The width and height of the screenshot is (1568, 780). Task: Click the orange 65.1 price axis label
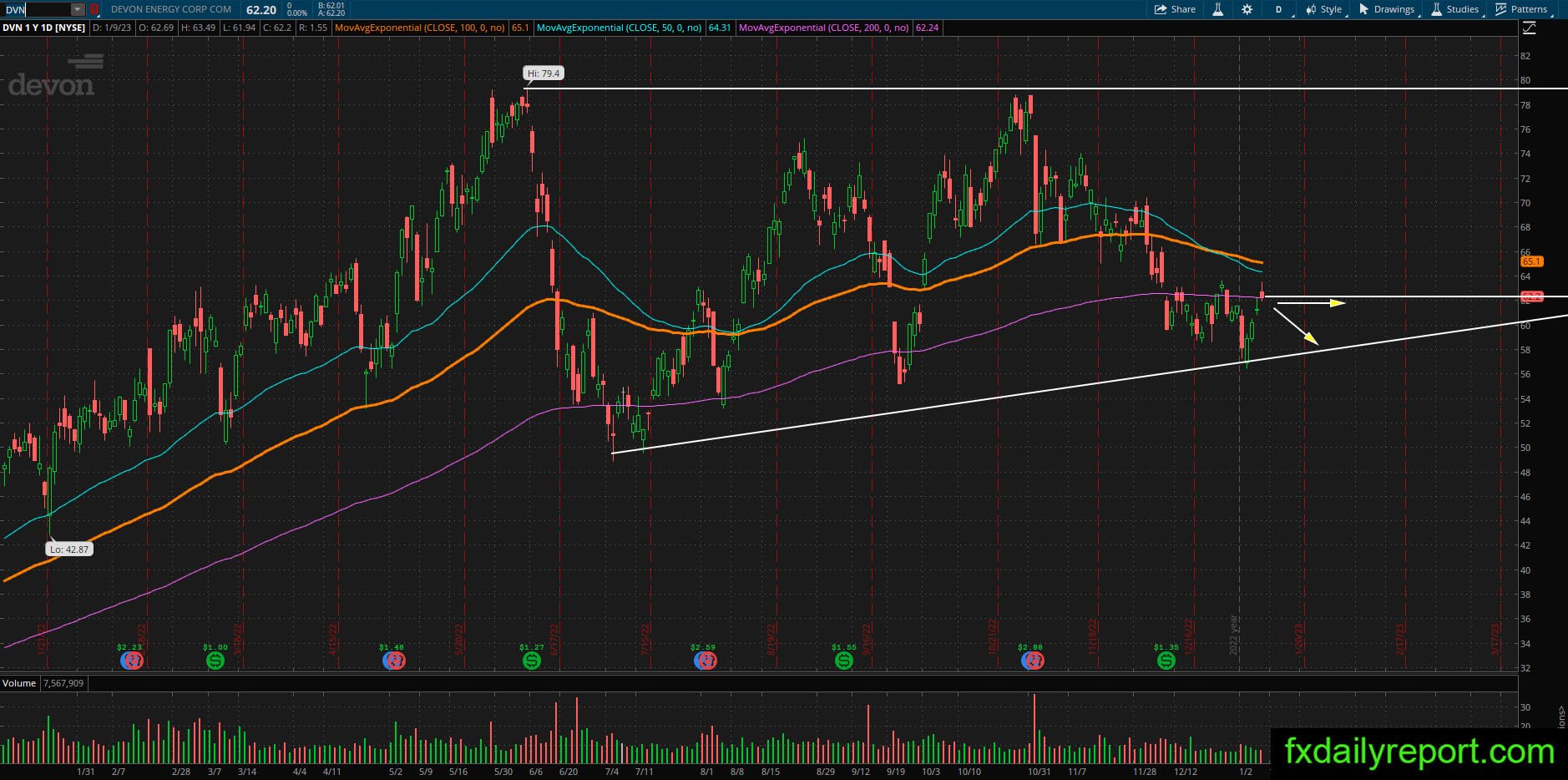pos(1532,261)
